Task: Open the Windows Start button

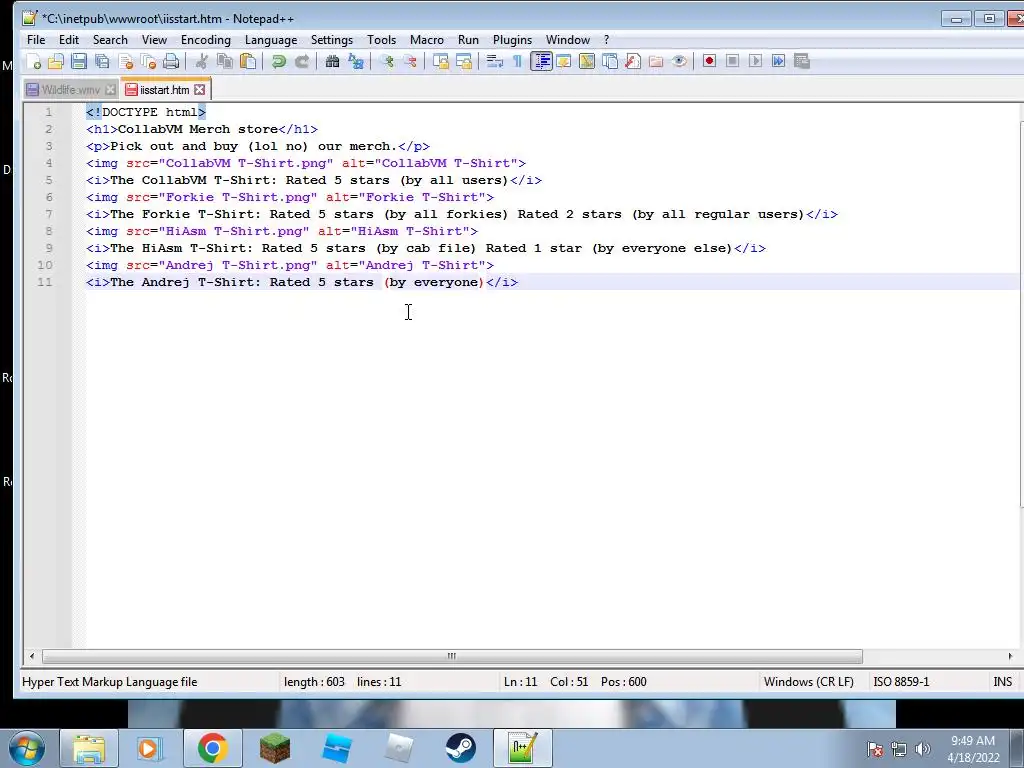Action: point(26,748)
